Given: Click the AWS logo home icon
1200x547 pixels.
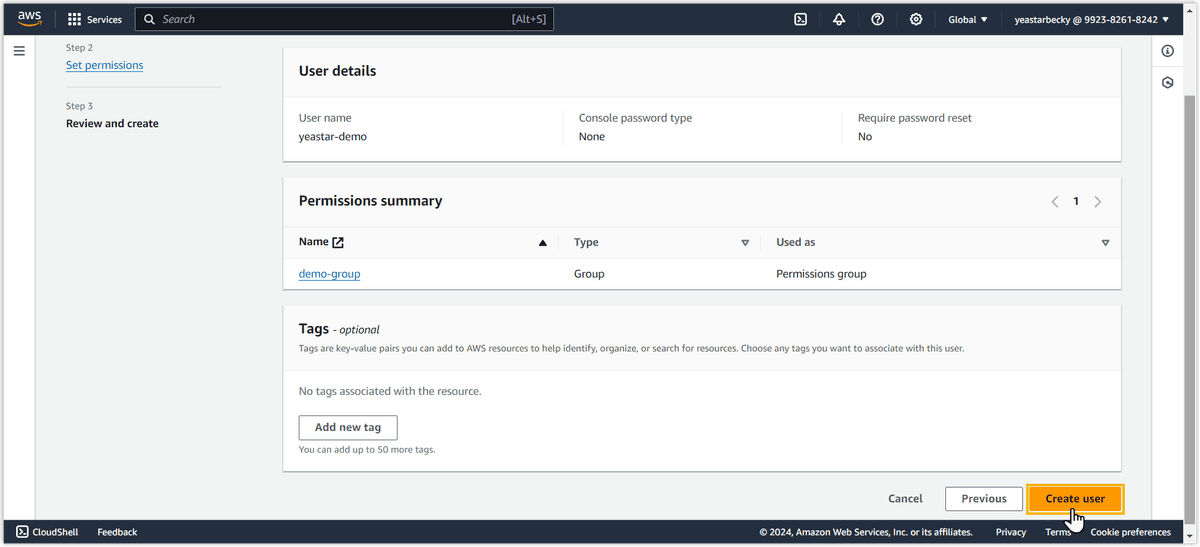Looking at the screenshot, I should (29, 19).
